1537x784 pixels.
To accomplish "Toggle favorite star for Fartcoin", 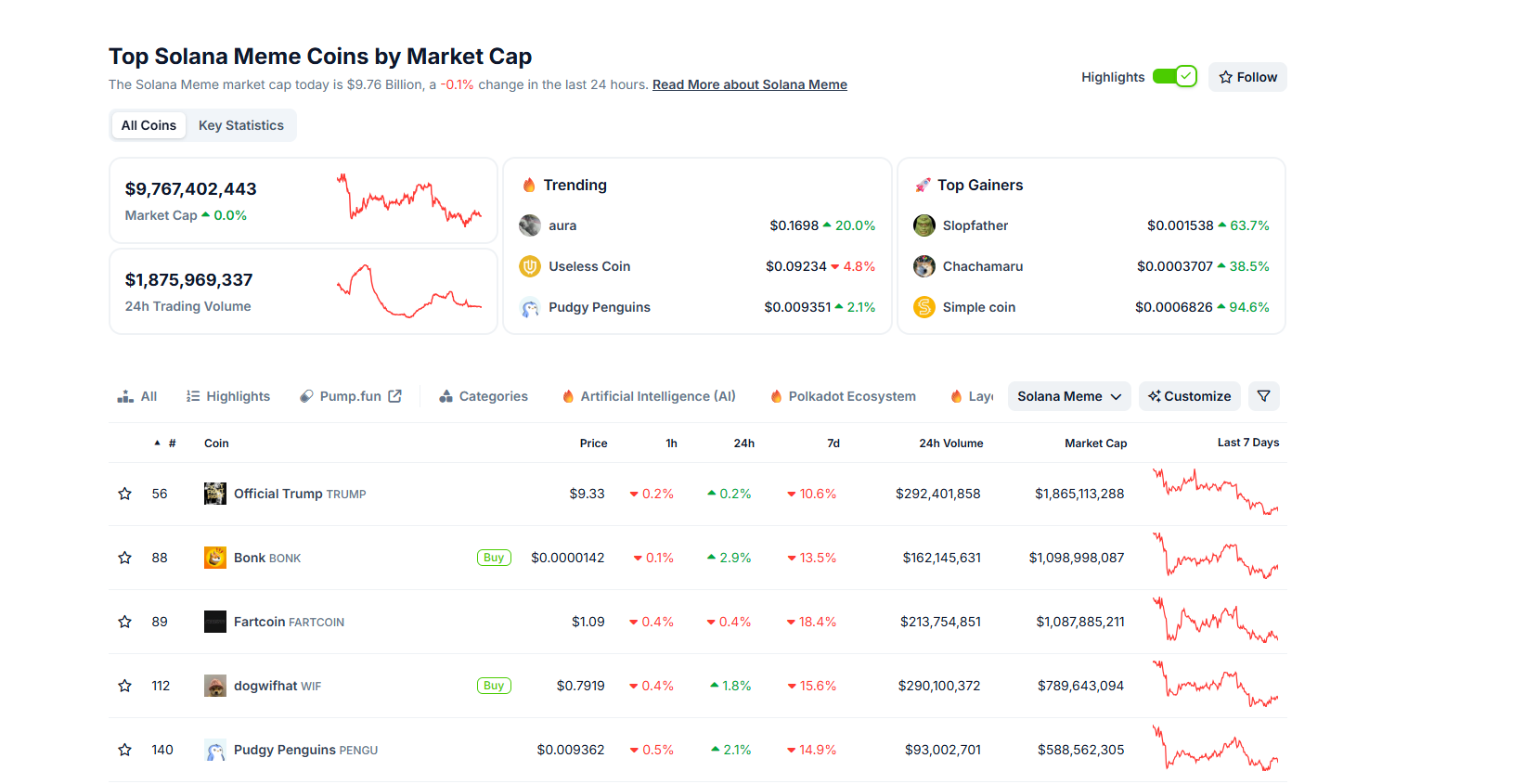I will point(124,622).
